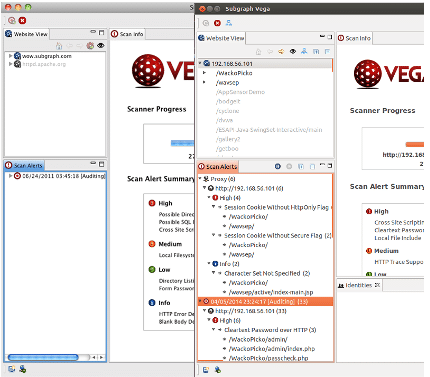Viewport: 430px width, 377px height.
Task: Click home icon in right Website View toolbar
Action: (258, 52)
